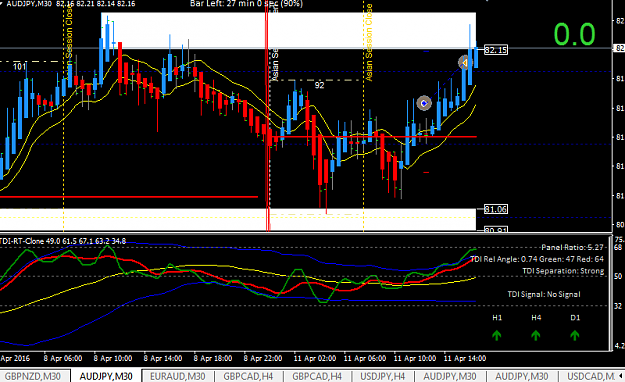Click the H1 timeframe label
625x382 pixels.
click(x=497, y=318)
